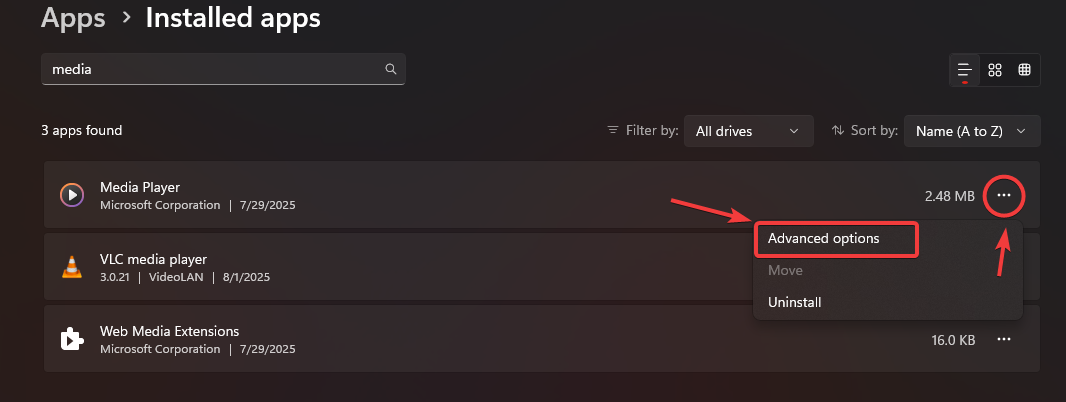Click Media Player's three-dot menu button
Screen dimensions: 1066x402
pyautogui.click(x=1004, y=196)
